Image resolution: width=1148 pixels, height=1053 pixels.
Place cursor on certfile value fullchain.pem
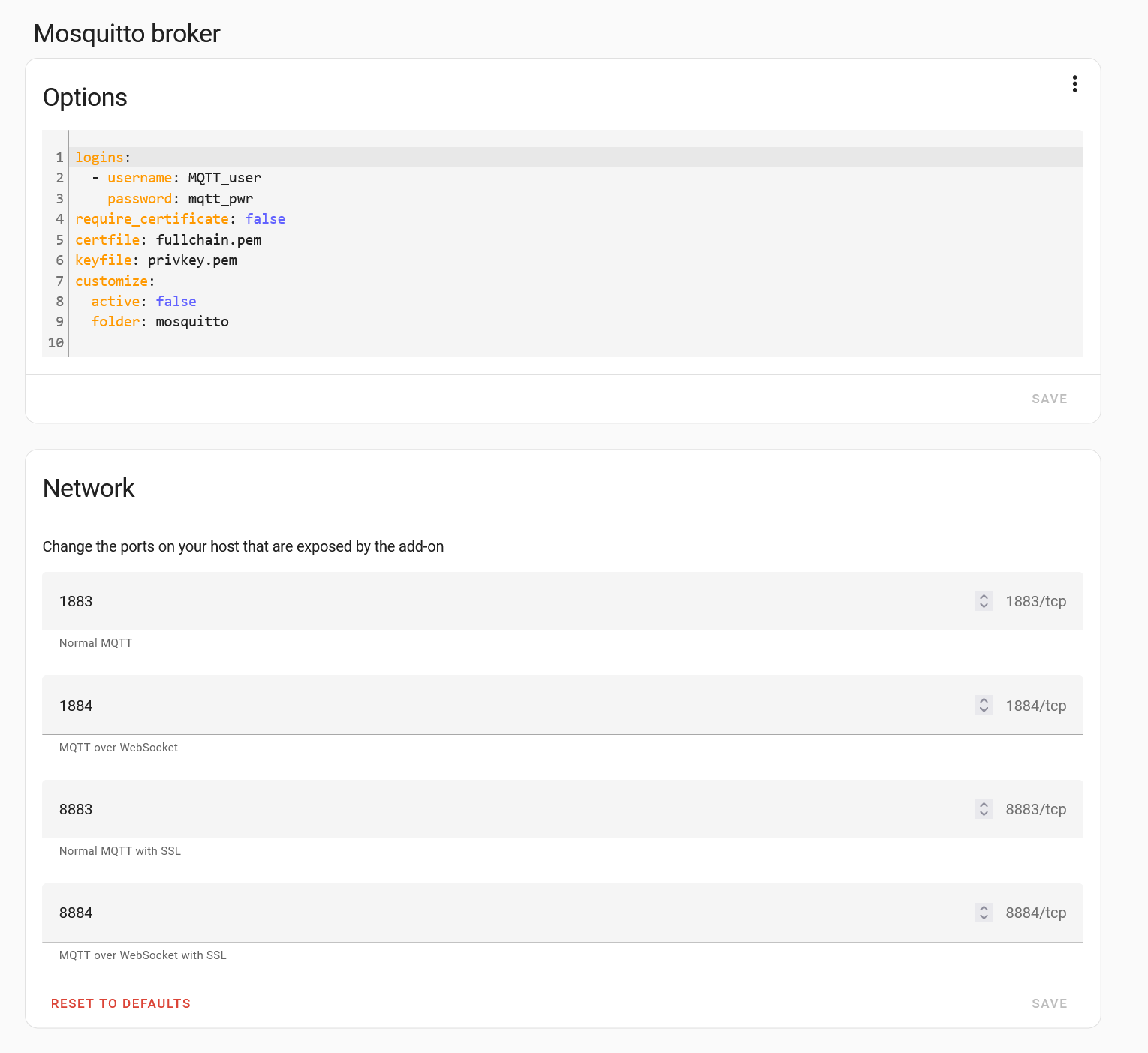[209, 240]
